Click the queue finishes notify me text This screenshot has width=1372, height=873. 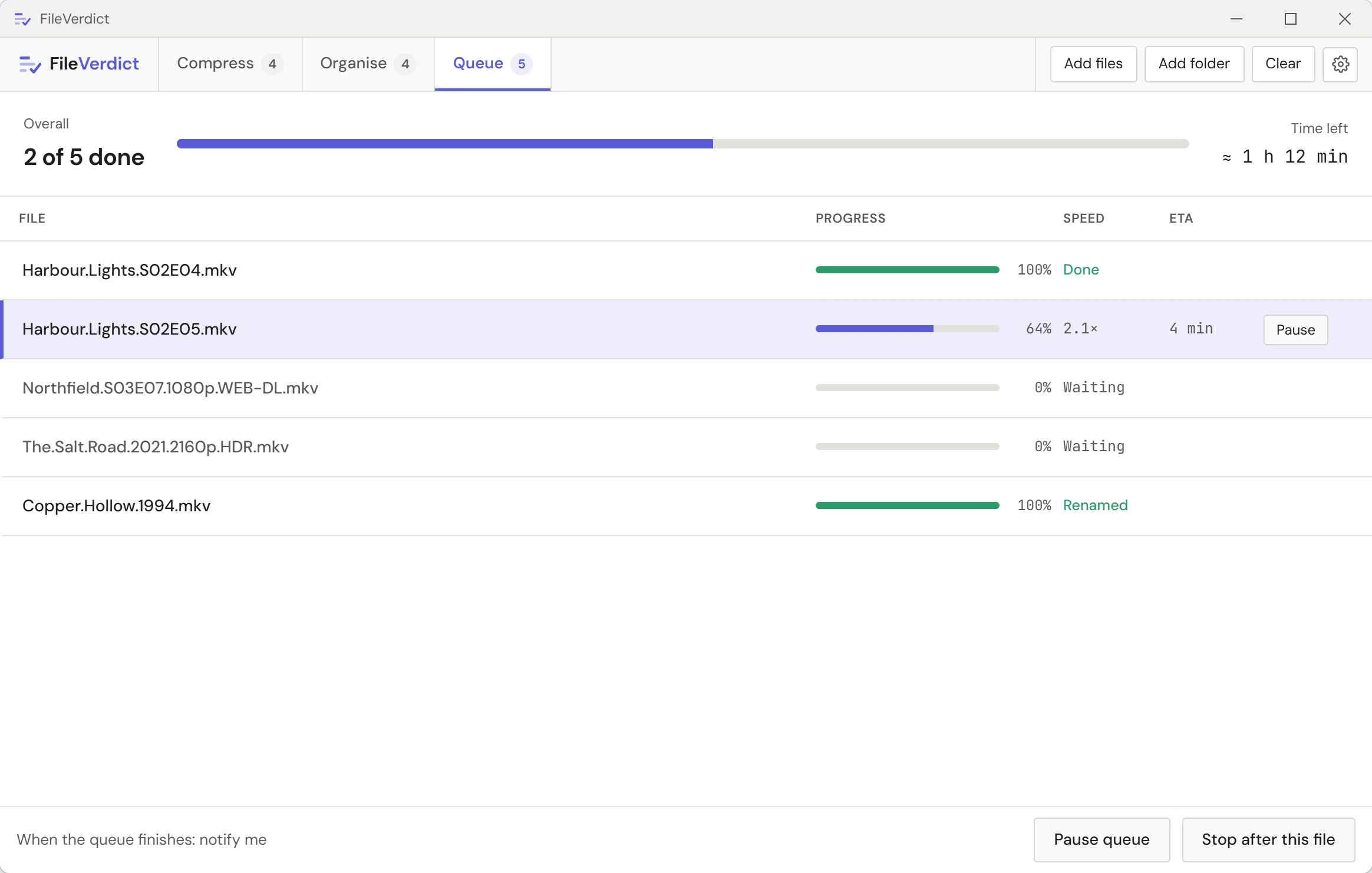point(141,839)
